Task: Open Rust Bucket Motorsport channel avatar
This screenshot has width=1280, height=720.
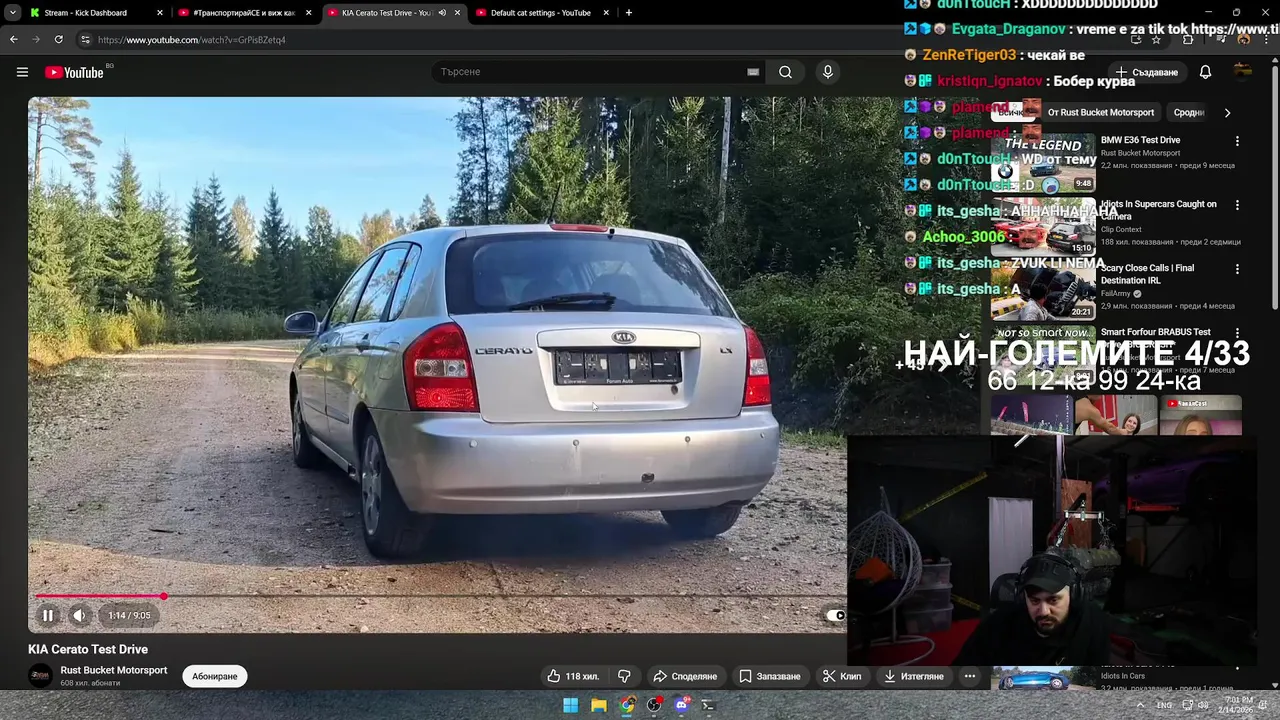Action: [40, 677]
